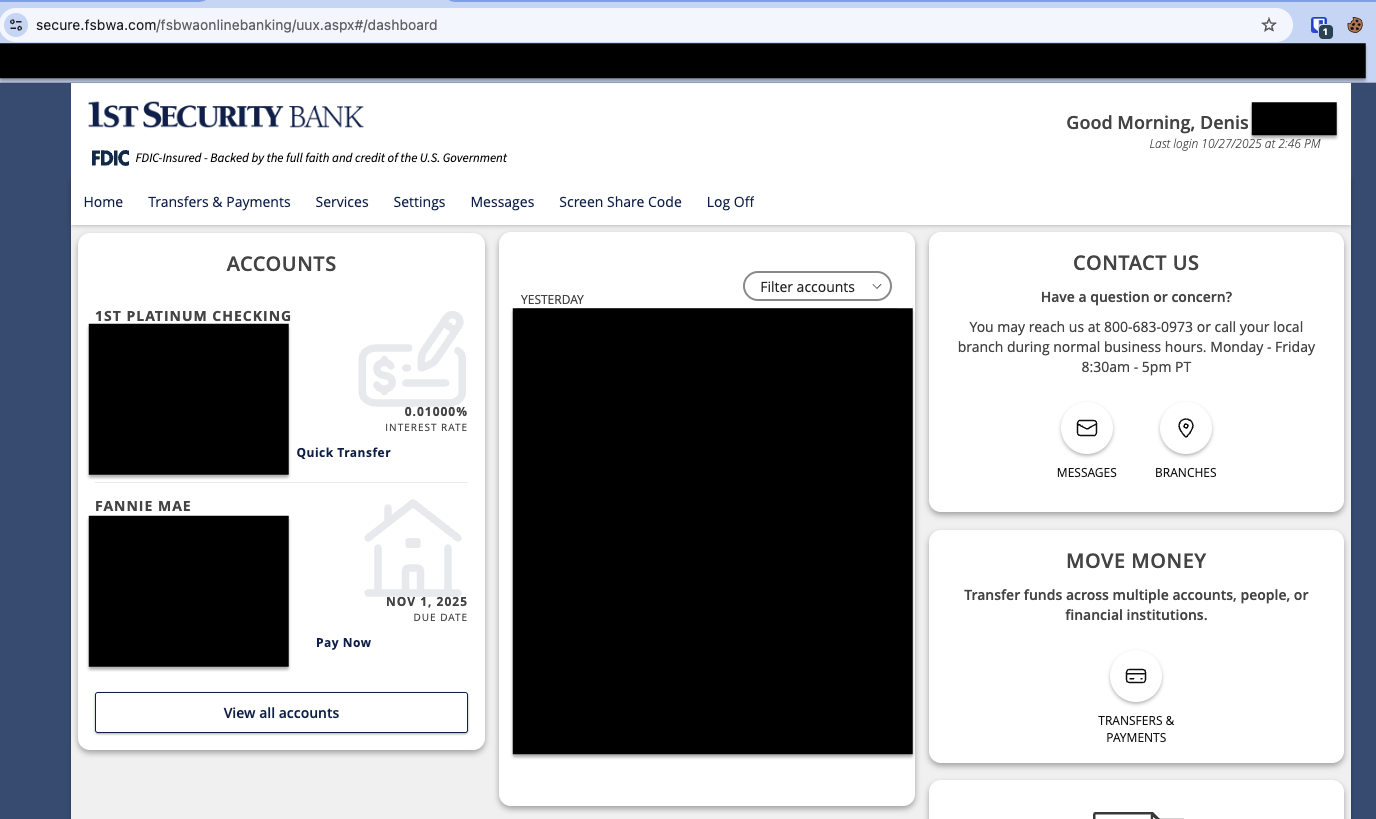Open Screen Share Code
This screenshot has height=819, width=1376.
[x=620, y=202]
